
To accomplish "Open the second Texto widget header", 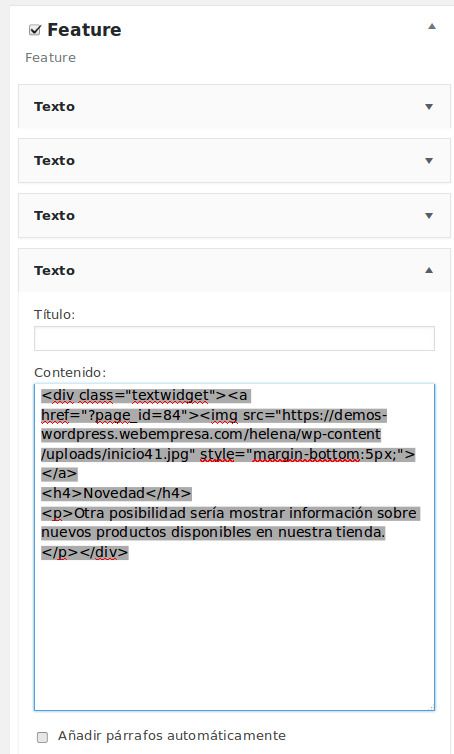I will pyautogui.click(x=234, y=161).
